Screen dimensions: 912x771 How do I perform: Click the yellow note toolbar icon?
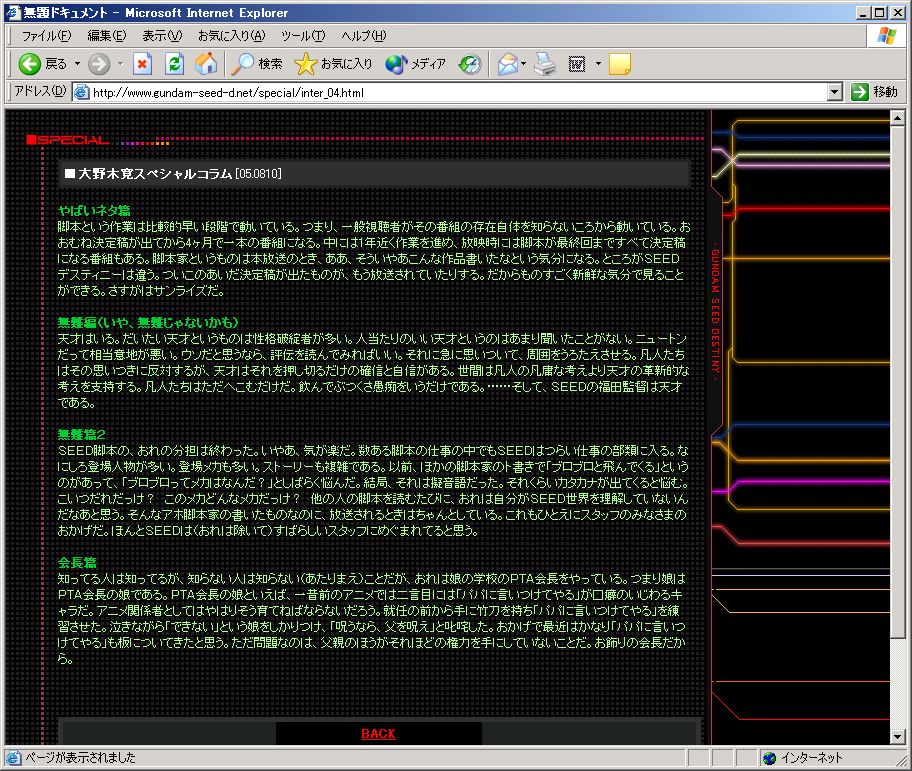tap(619, 64)
